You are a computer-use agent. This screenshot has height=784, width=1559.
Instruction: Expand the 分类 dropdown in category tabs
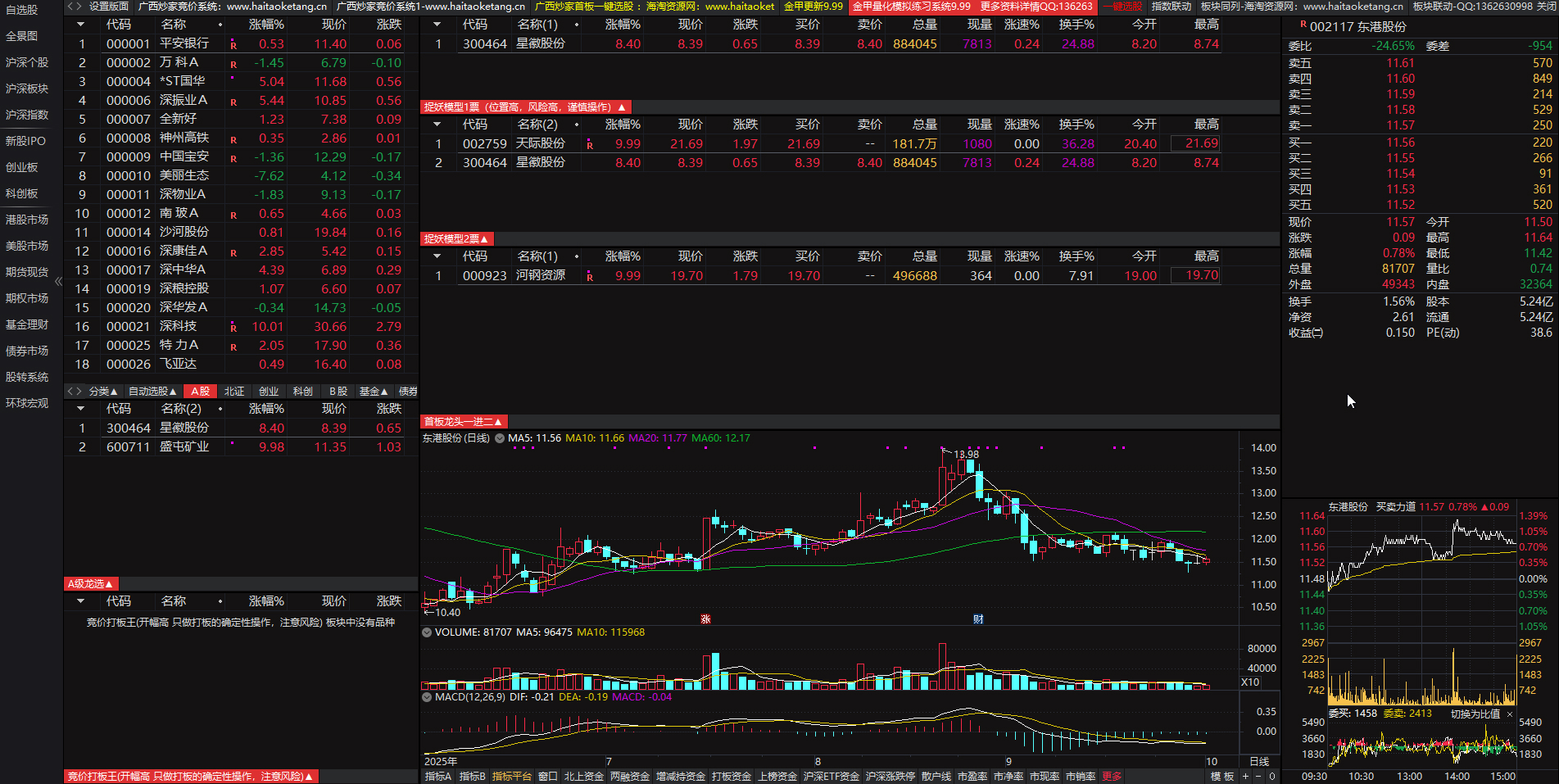coord(103,392)
